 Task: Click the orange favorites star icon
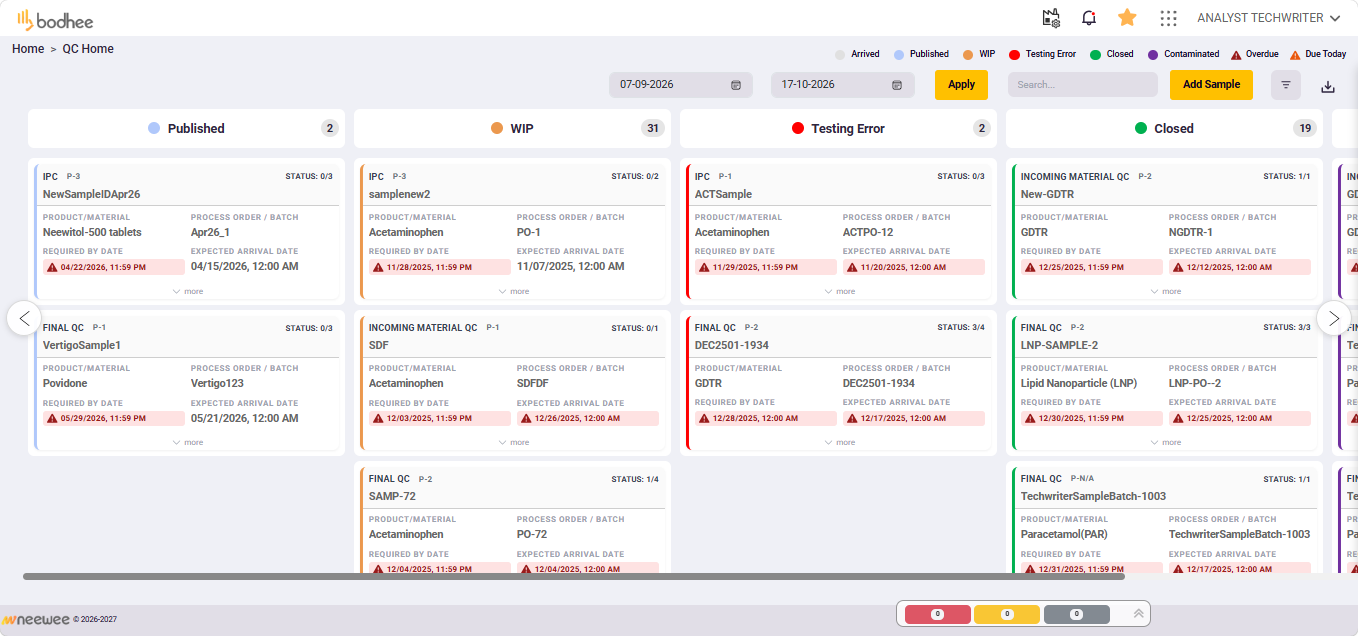pos(1127,17)
